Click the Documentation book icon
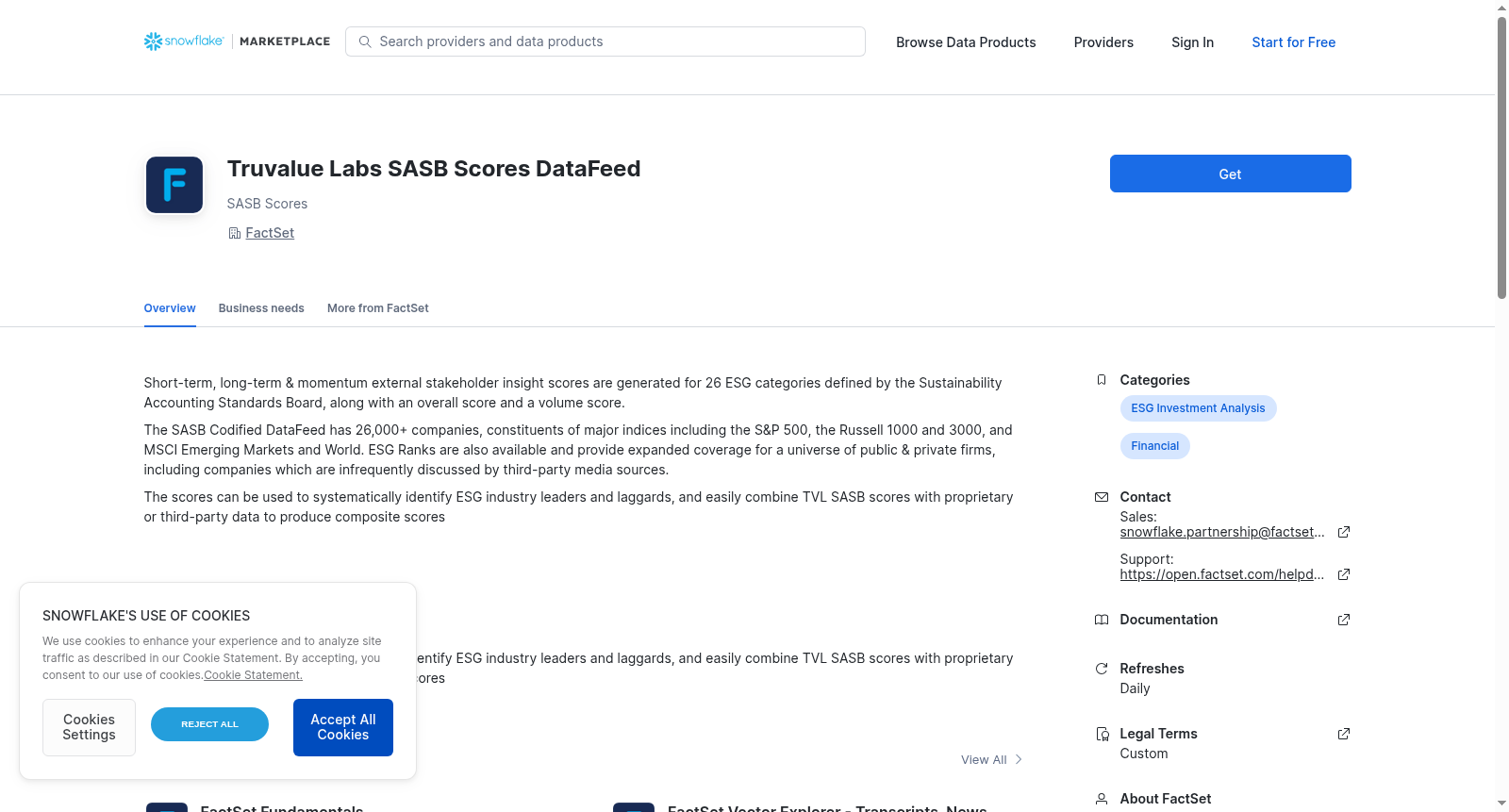The width and height of the screenshot is (1509, 812). pyautogui.click(x=1101, y=620)
